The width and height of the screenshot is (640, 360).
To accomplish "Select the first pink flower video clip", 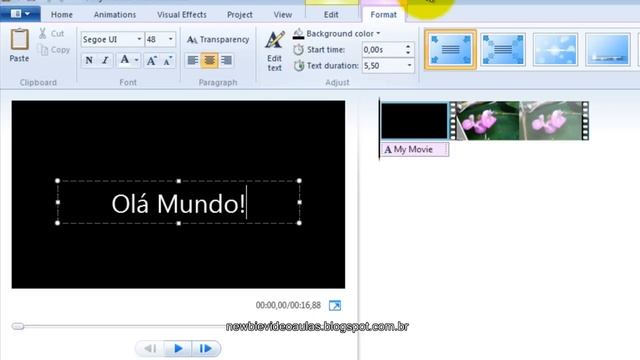I will (487, 121).
